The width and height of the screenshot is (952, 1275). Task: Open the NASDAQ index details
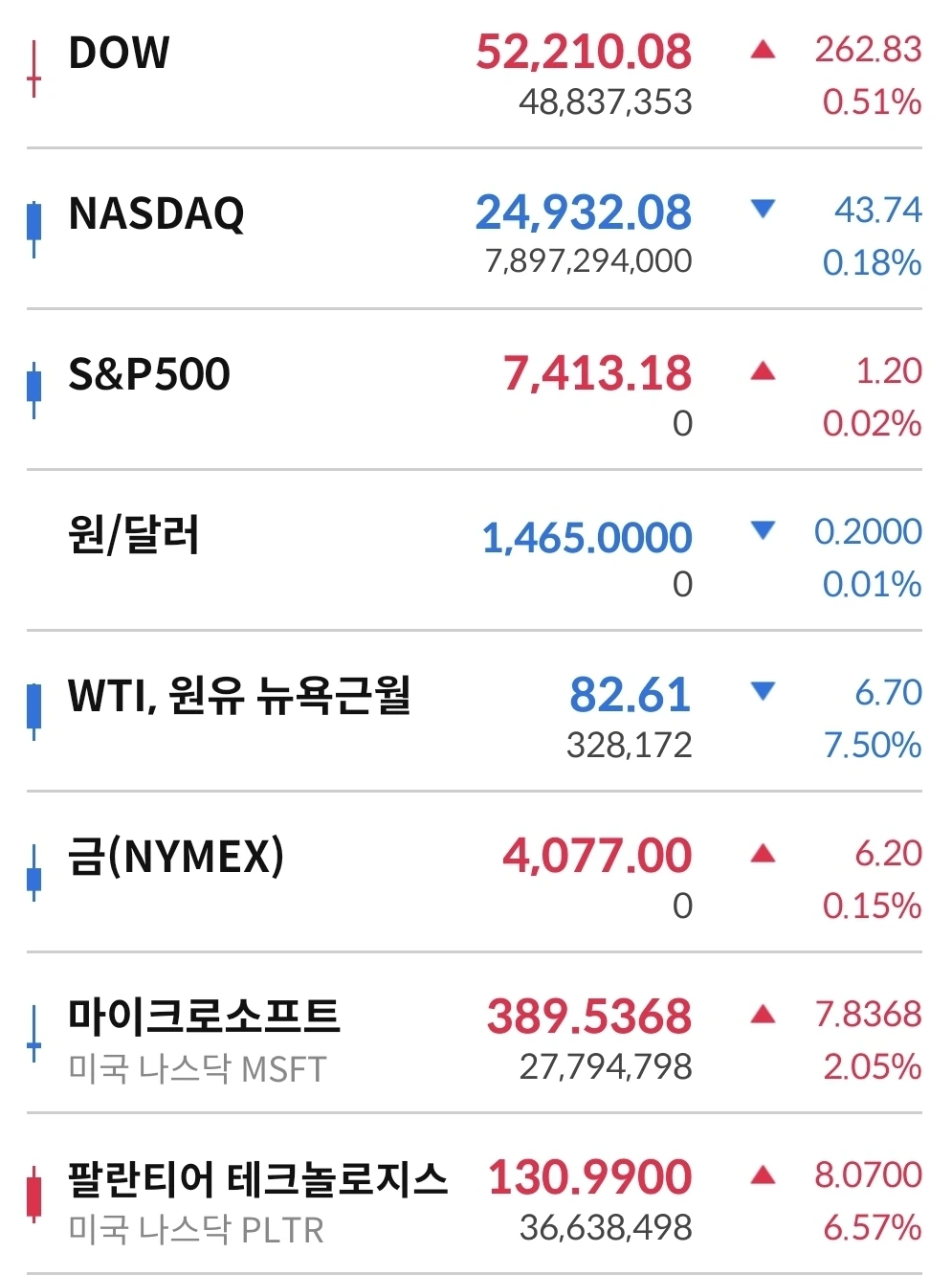[x=475, y=230]
